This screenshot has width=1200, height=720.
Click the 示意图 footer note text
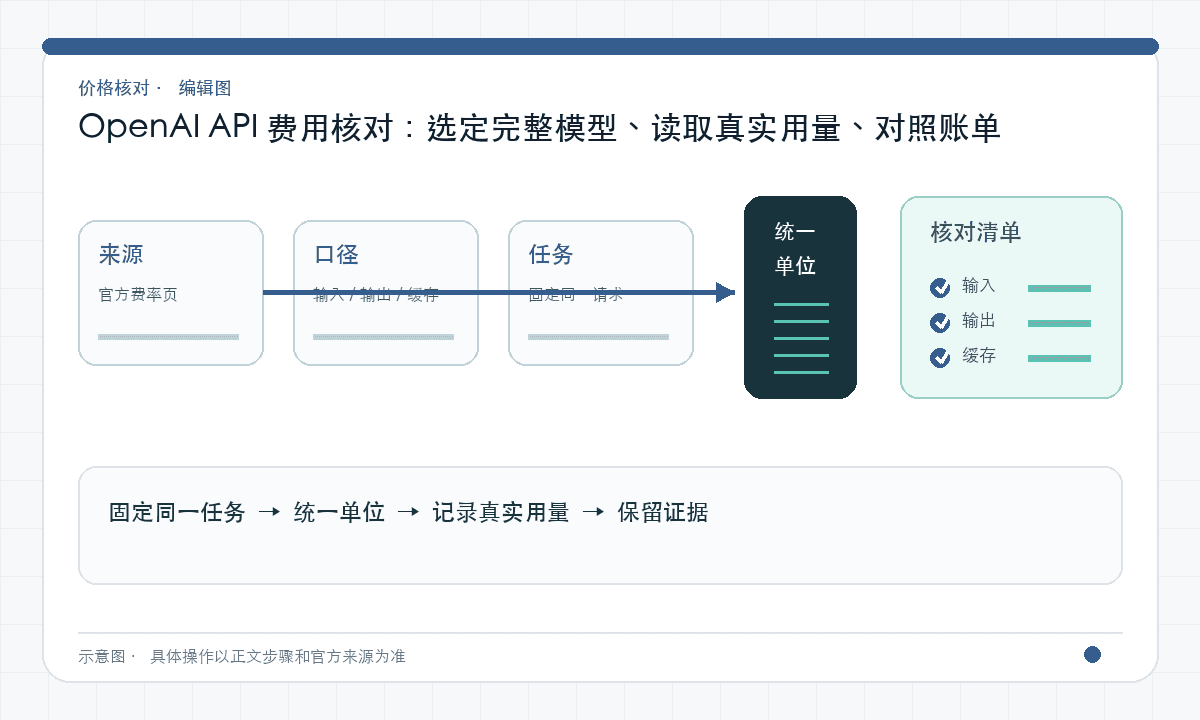coord(242,657)
